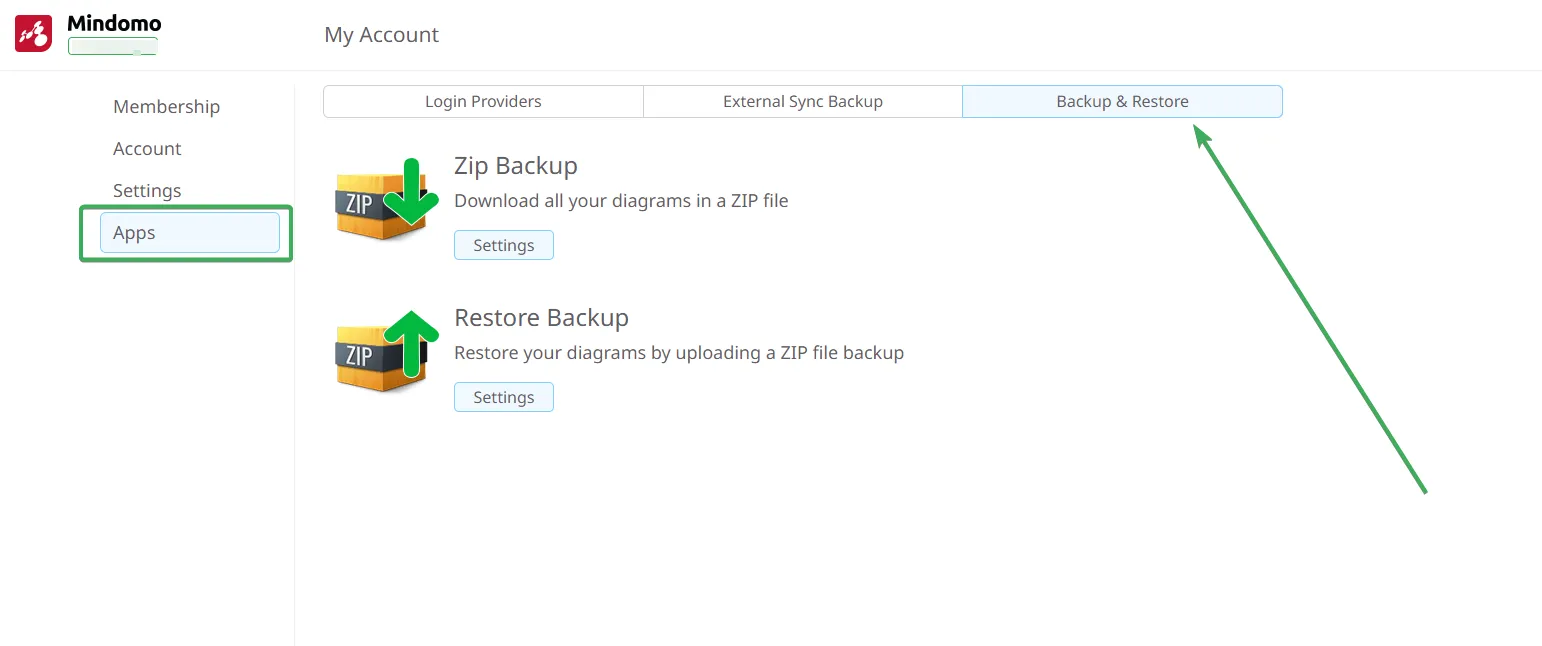
Task: Open Settings under Restore Backup
Action: tap(503, 398)
